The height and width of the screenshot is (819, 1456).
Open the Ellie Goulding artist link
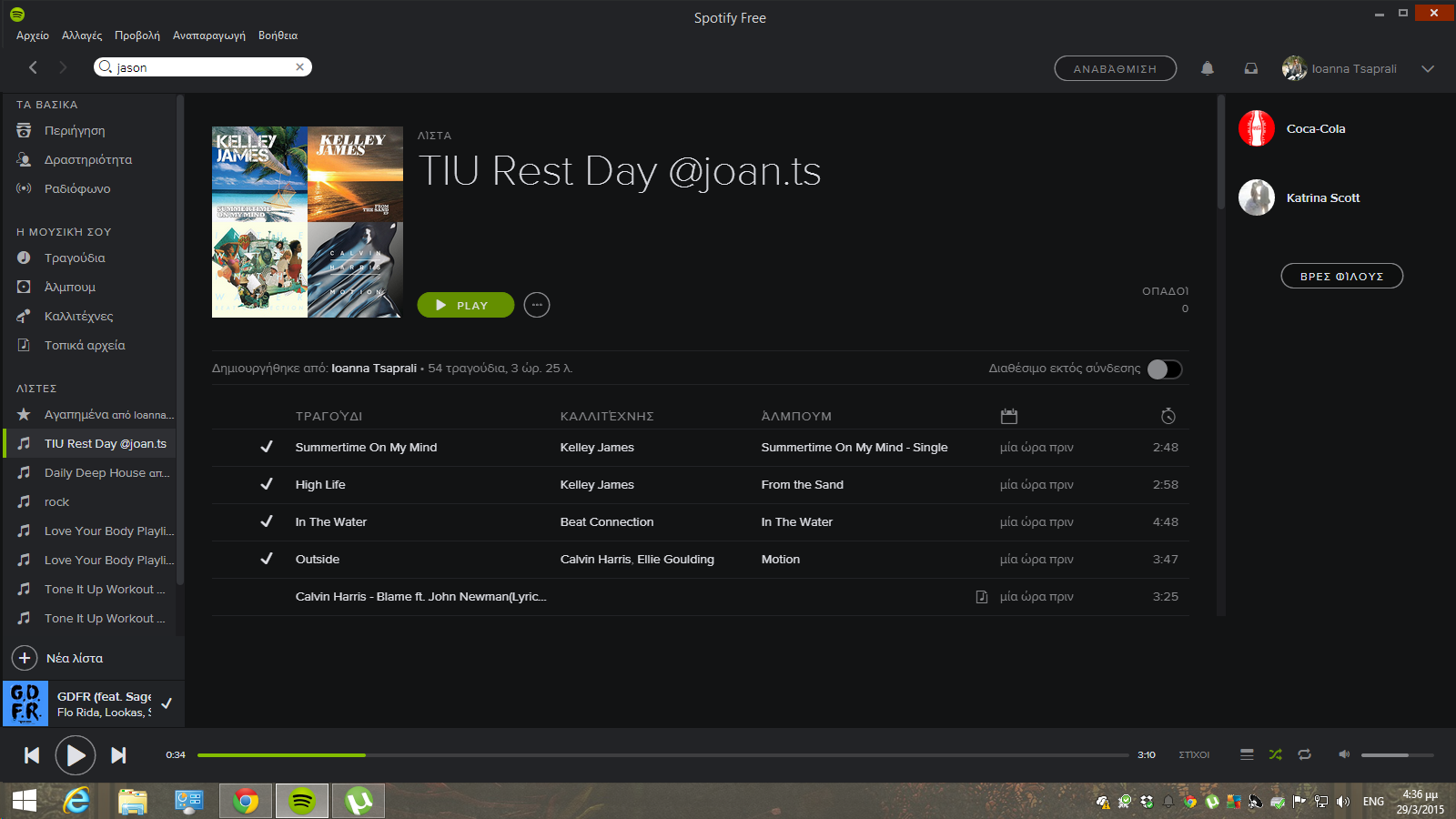(x=676, y=560)
